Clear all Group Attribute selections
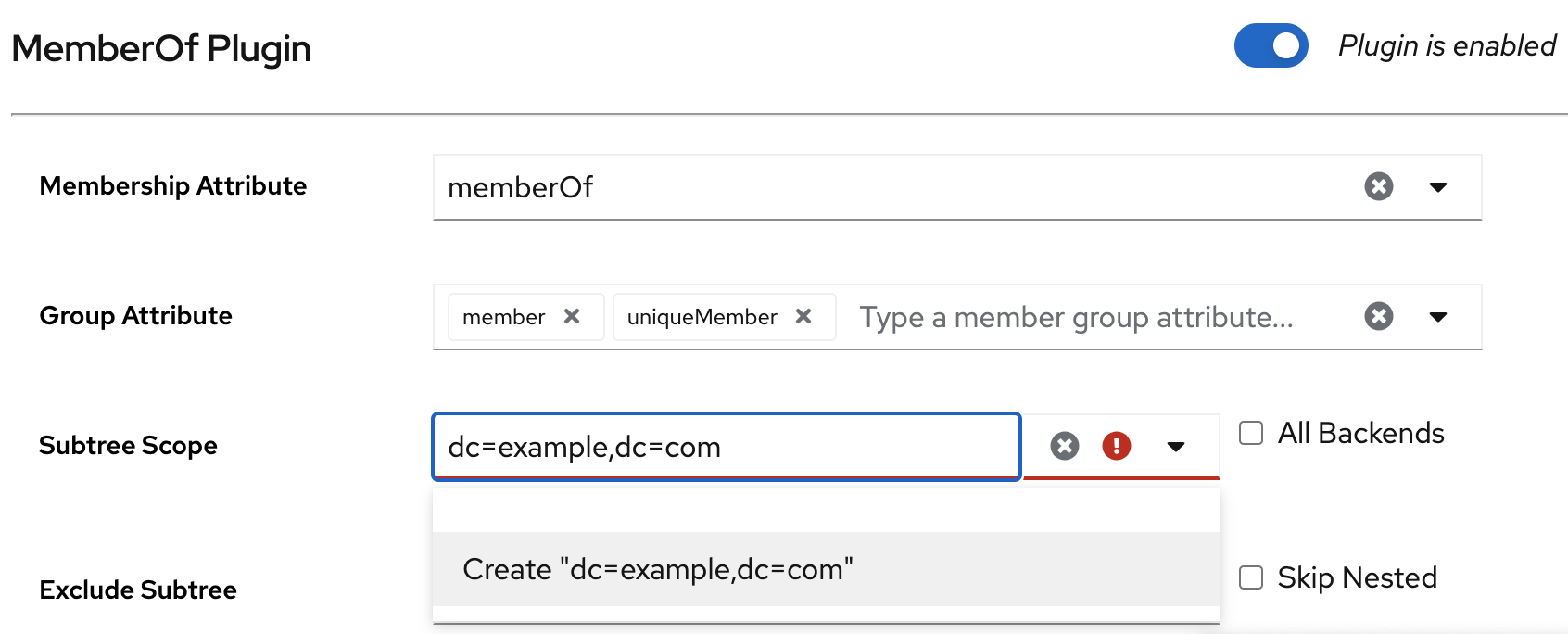The image size is (1568, 634). pyautogui.click(x=1378, y=316)
